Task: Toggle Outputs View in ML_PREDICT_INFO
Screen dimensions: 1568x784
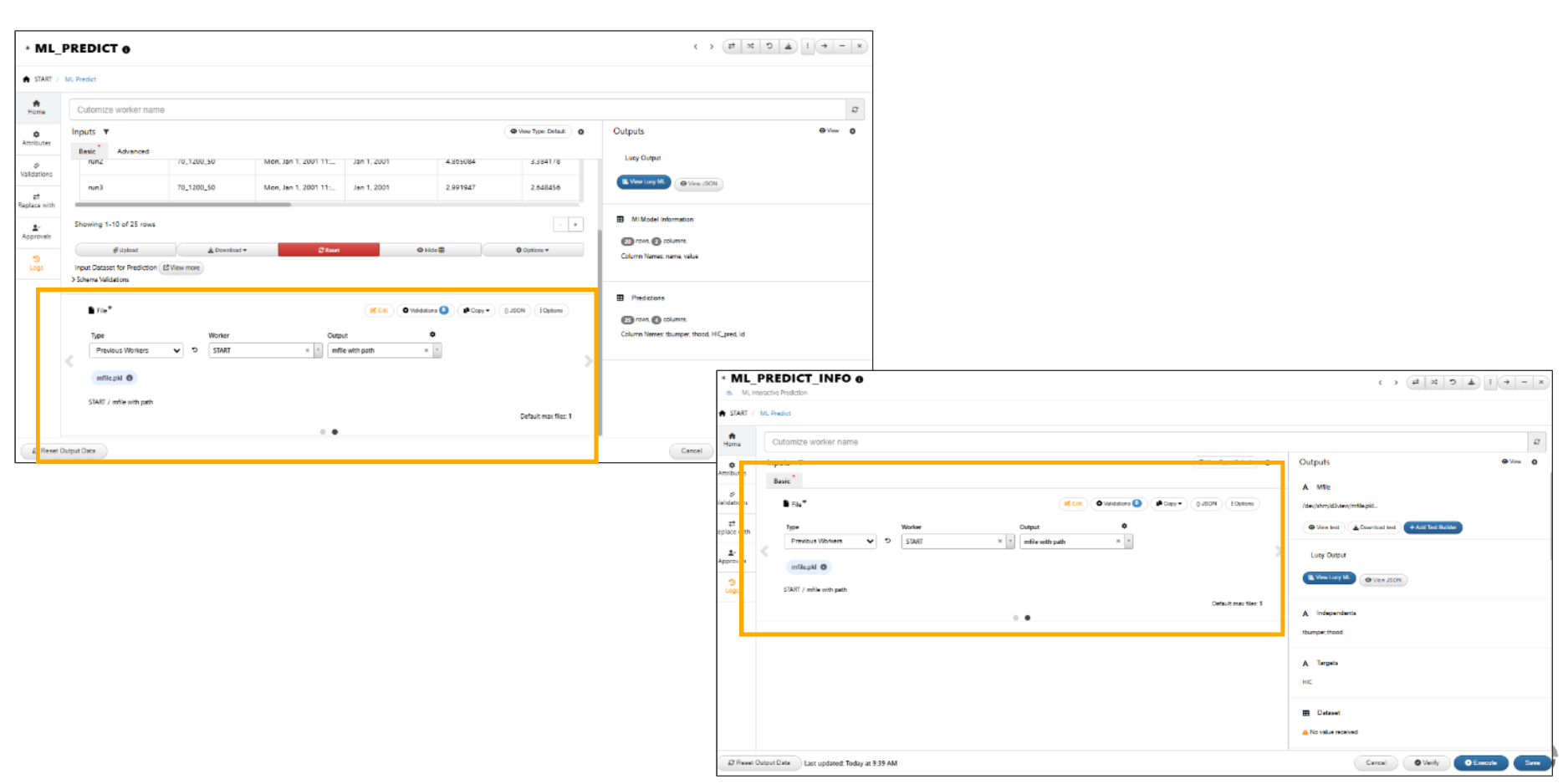Action: coord(1511,461)
